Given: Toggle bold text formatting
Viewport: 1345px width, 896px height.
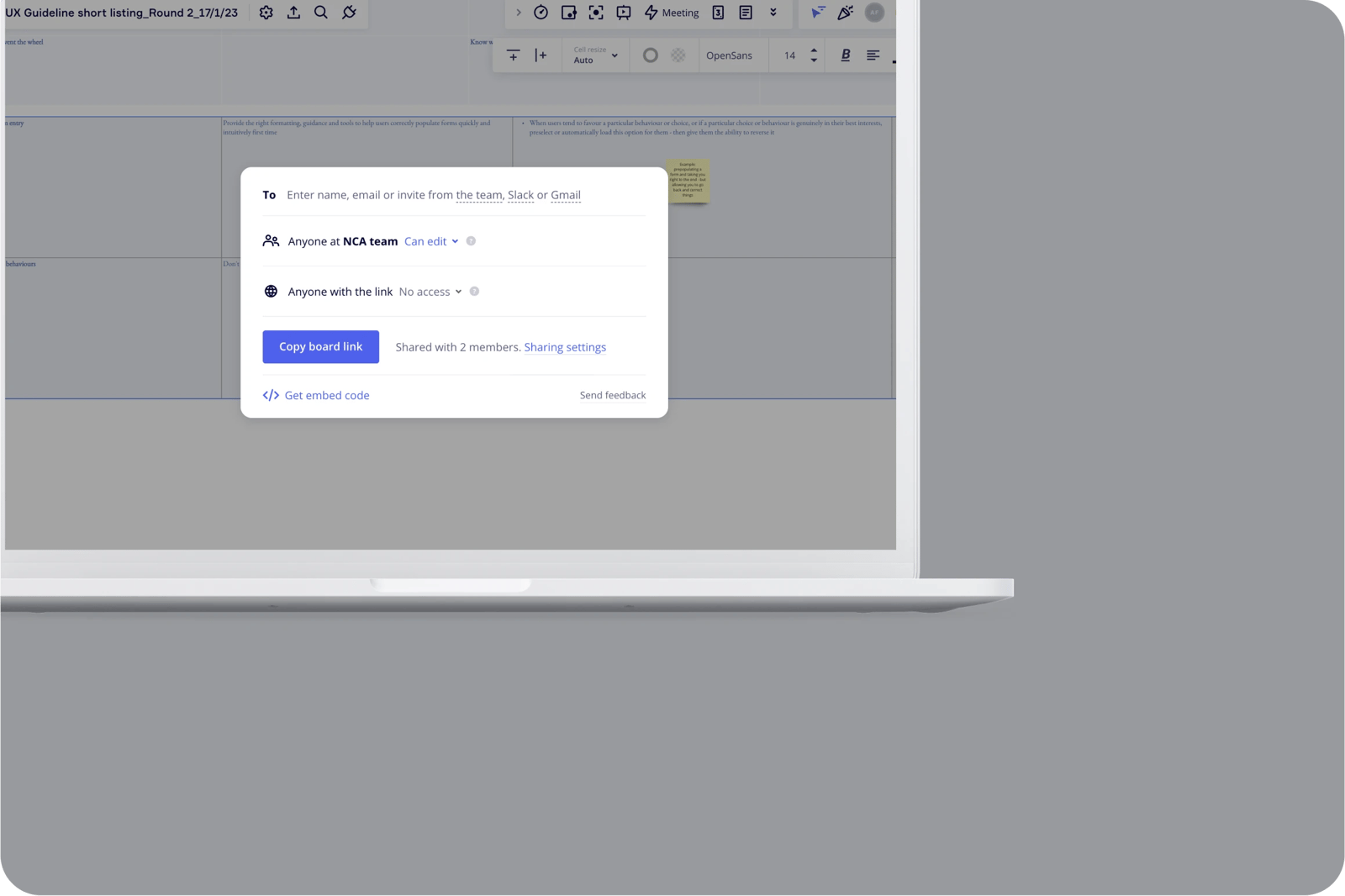Looking at the screenshot, I should click(x=846, y=55).
